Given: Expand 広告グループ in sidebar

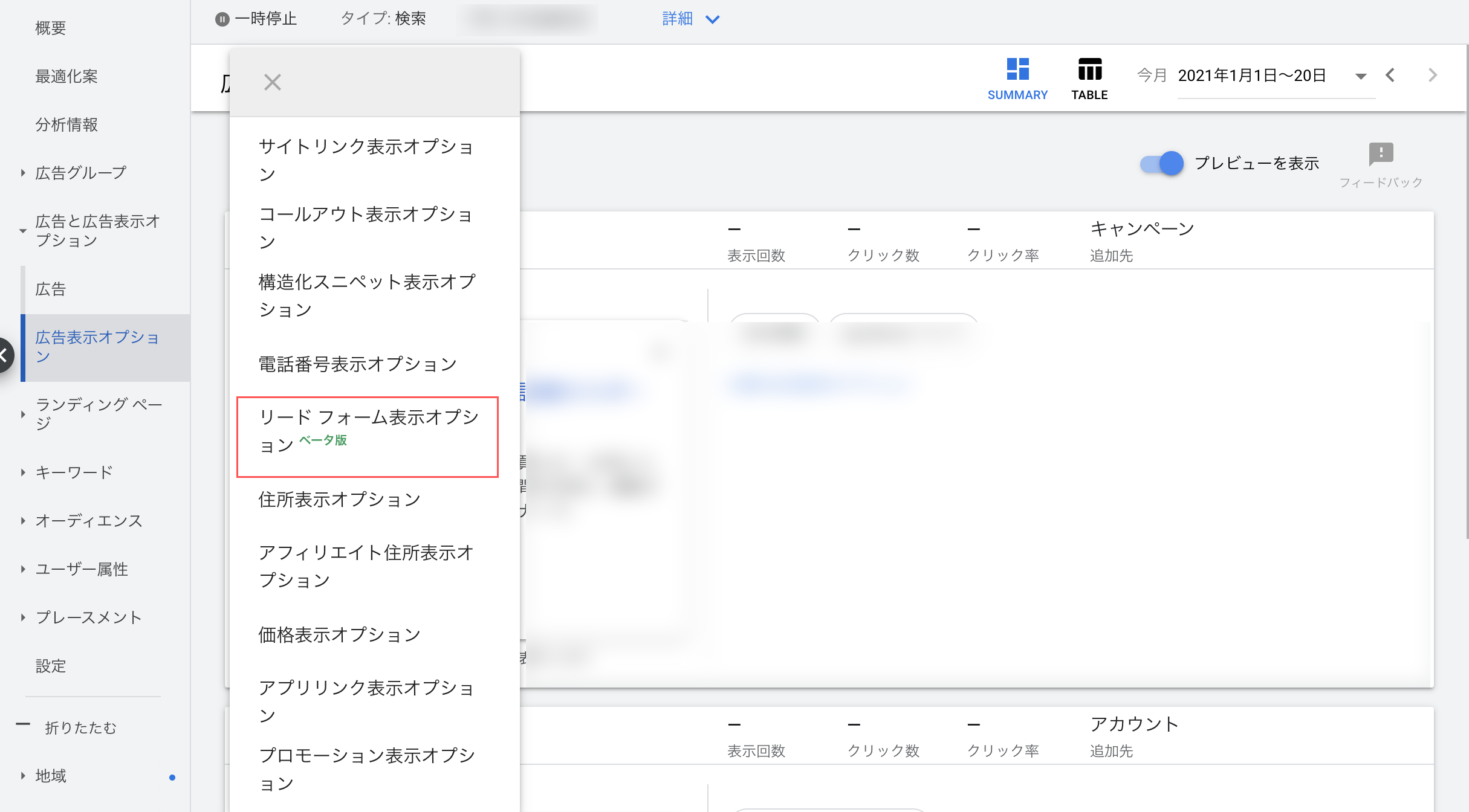Looking at the screenshot, I should coord(23,173).
